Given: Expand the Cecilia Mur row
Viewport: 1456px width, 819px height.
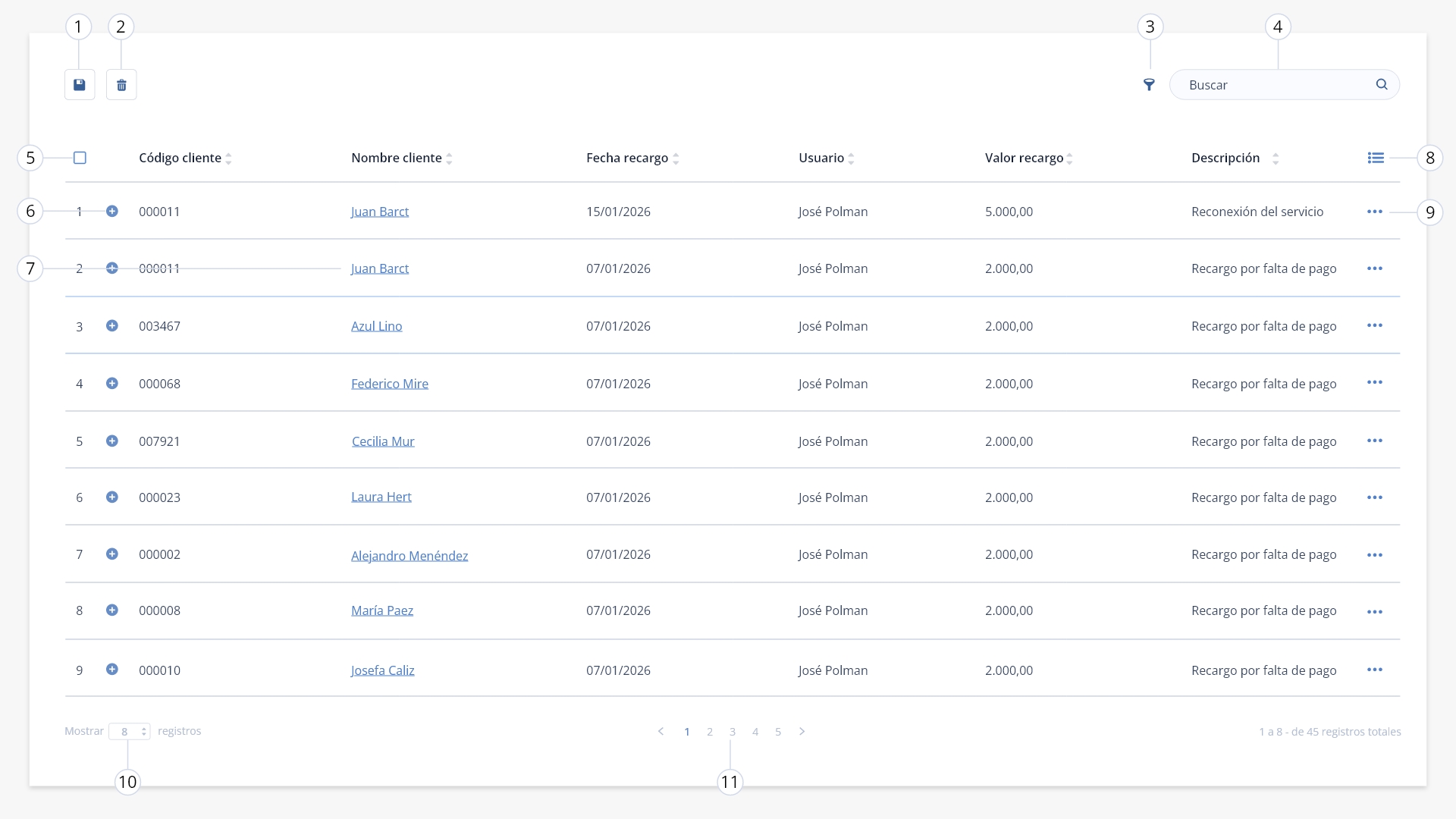Looking at the screenshot, I should click(x=112, y=441).
